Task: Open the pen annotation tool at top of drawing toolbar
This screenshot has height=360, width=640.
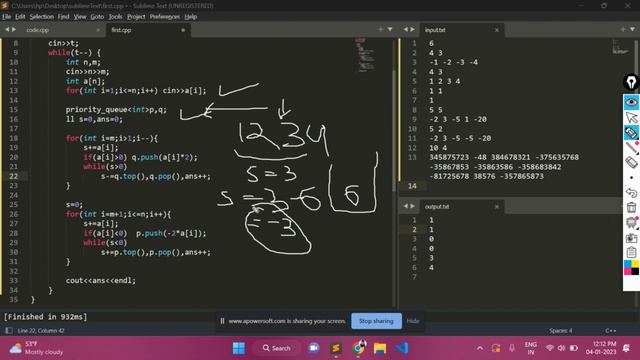Action: coord(631,82)
